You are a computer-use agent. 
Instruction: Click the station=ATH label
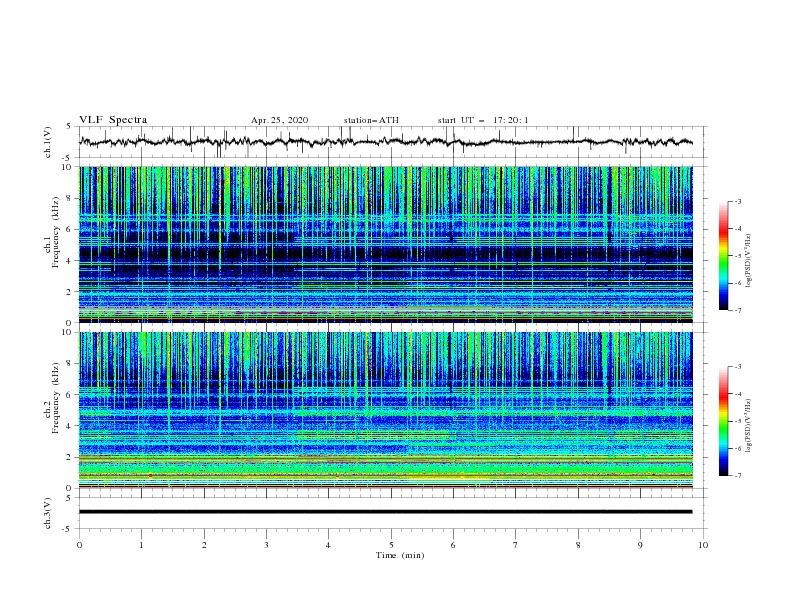(371, 120)
